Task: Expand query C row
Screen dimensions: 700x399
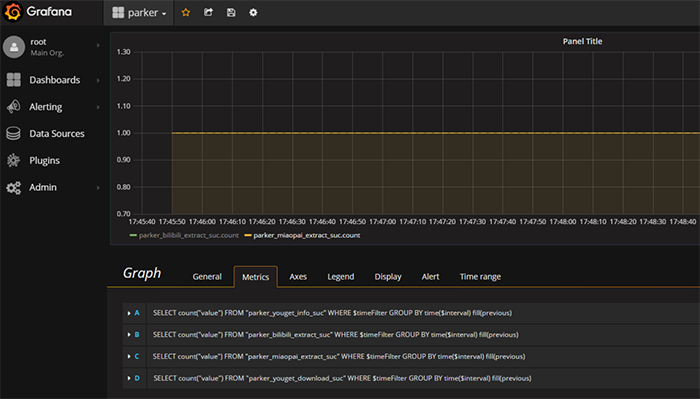Action: [x=129, y=357]
